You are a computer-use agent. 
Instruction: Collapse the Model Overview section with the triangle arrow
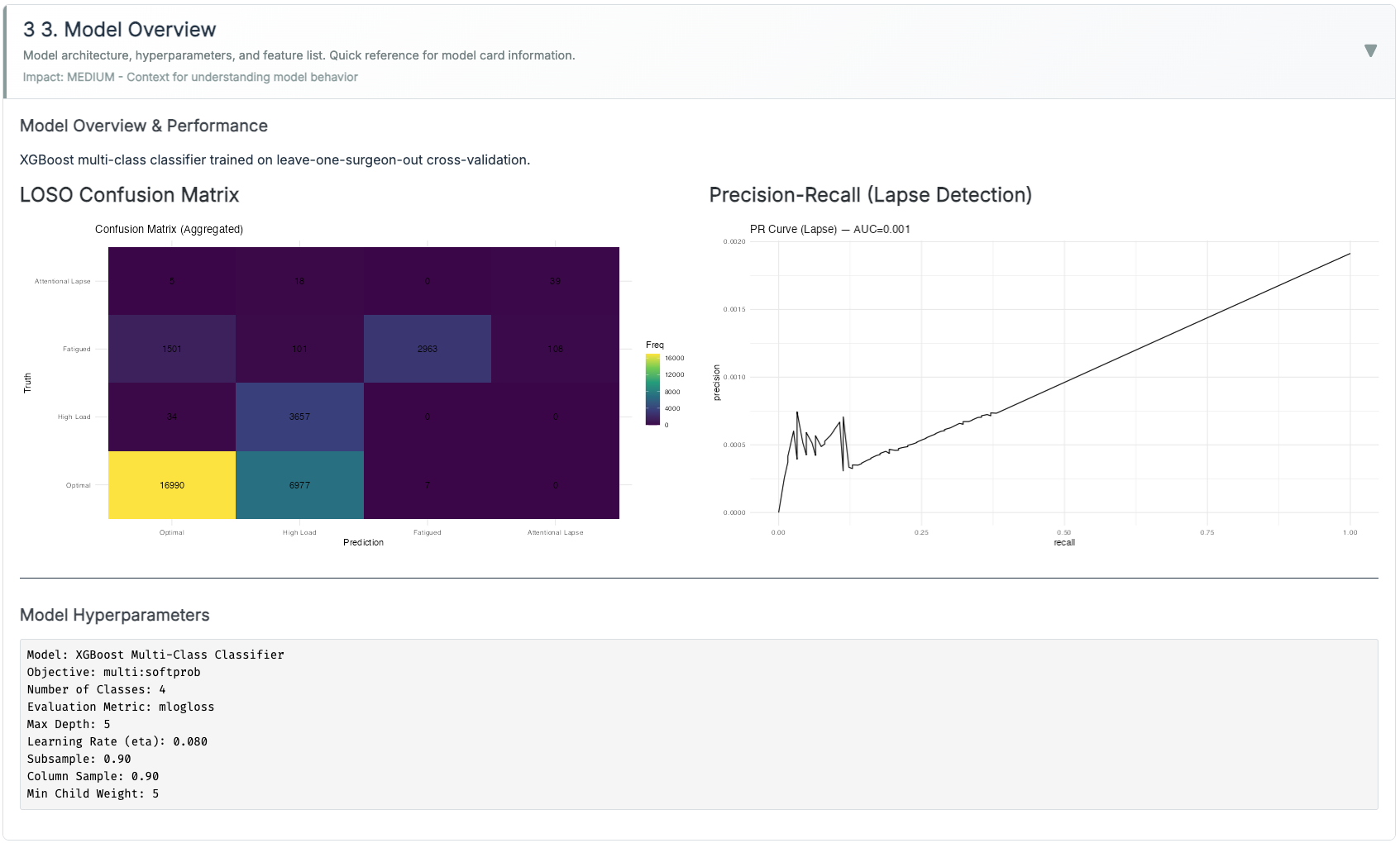coord(1370,51)
